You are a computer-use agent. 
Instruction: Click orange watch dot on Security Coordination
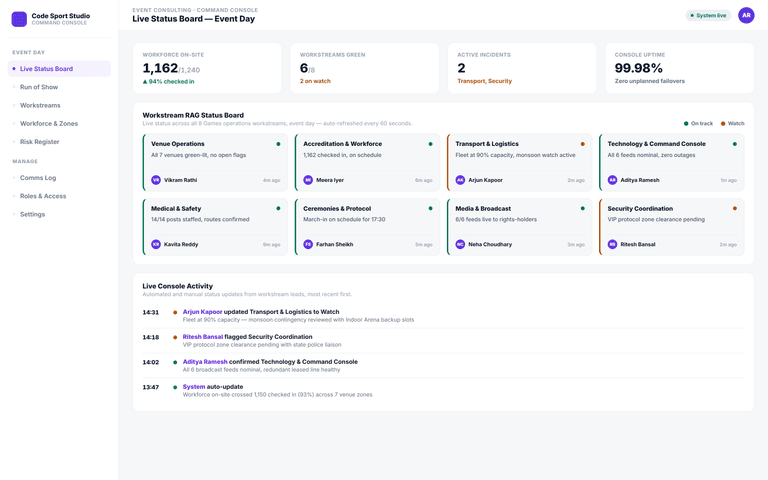pos(735,208)
